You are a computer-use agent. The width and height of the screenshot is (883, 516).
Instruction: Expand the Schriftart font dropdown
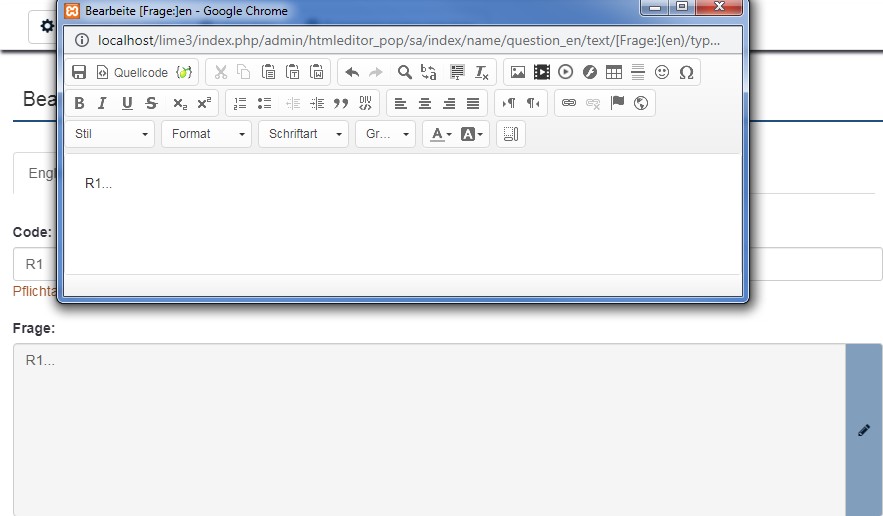tap(303, 134)
